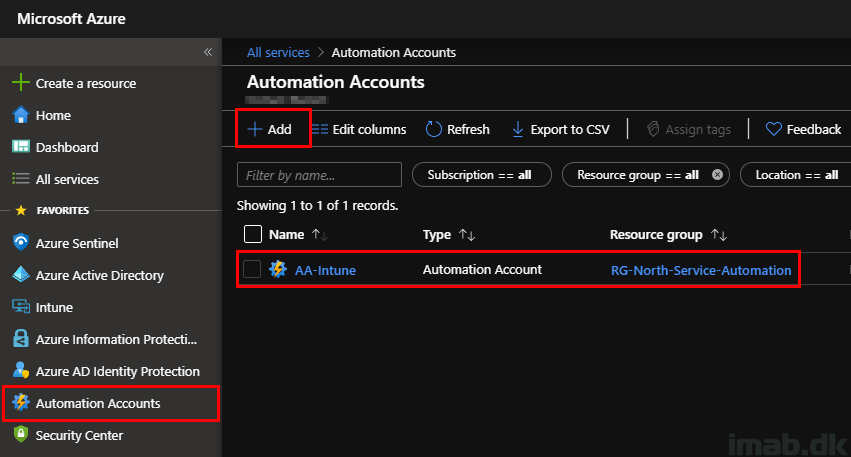851x457 pixels.
Task: Export the list to CSV
Action: [570, 130]
